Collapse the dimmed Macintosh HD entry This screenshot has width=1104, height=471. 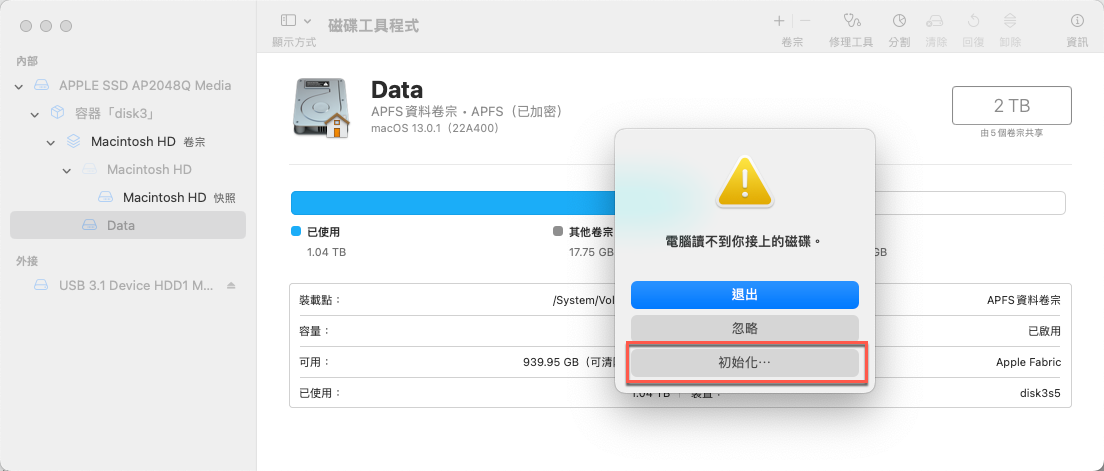(67, 170)
